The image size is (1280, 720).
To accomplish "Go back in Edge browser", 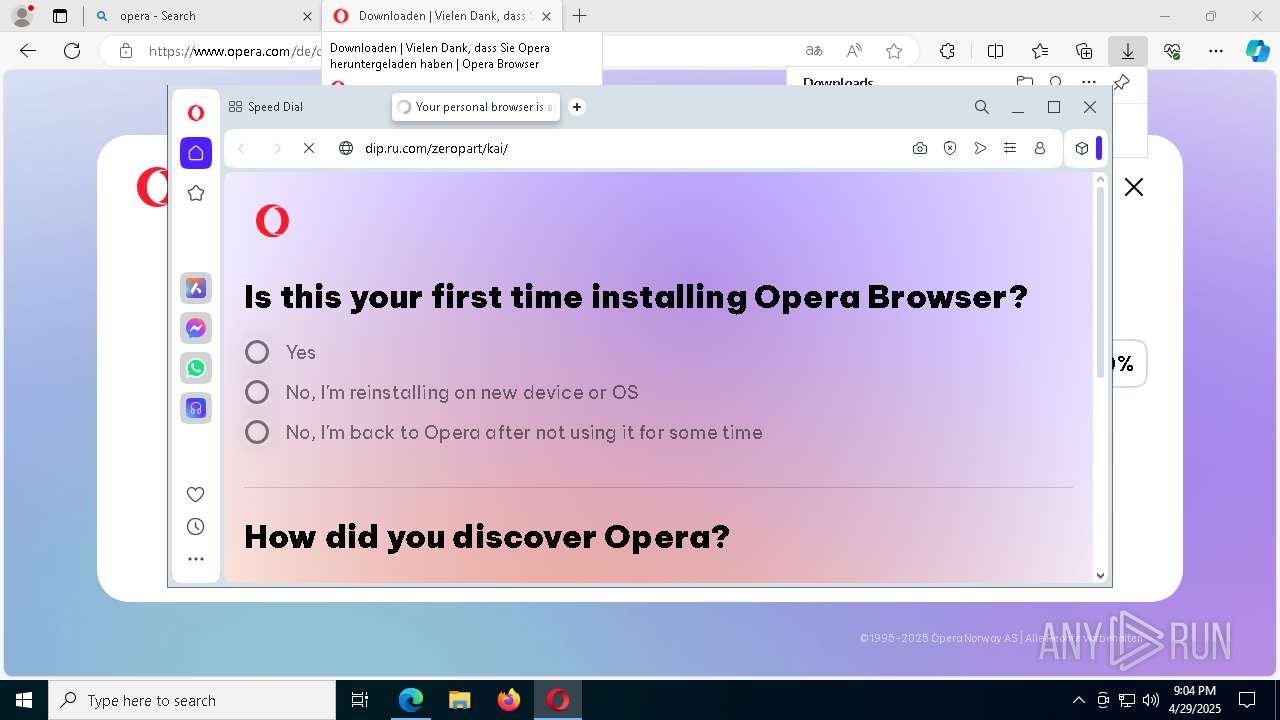I will click(28, 51).
